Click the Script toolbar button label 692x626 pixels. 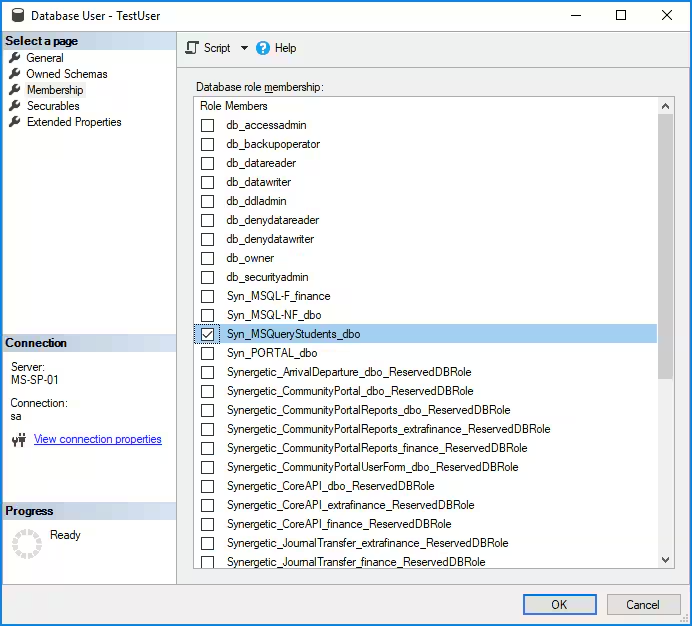[x=217, y=48]
